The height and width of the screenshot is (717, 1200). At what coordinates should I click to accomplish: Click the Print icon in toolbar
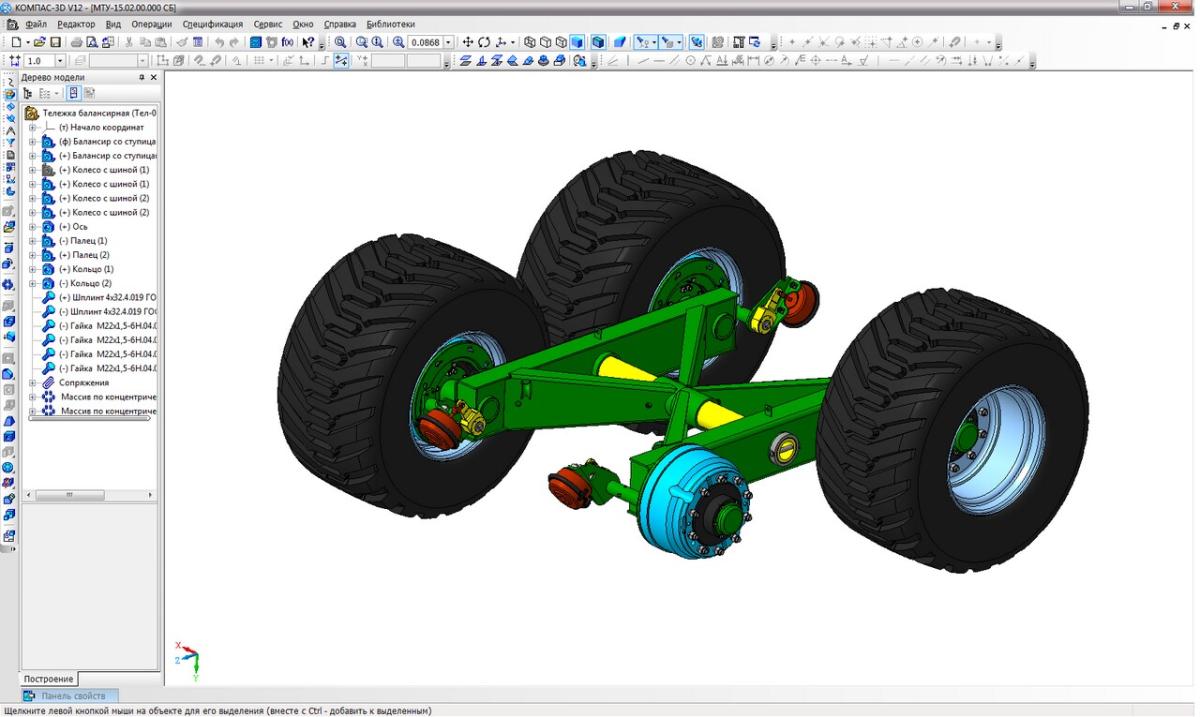tap(76, 43)
